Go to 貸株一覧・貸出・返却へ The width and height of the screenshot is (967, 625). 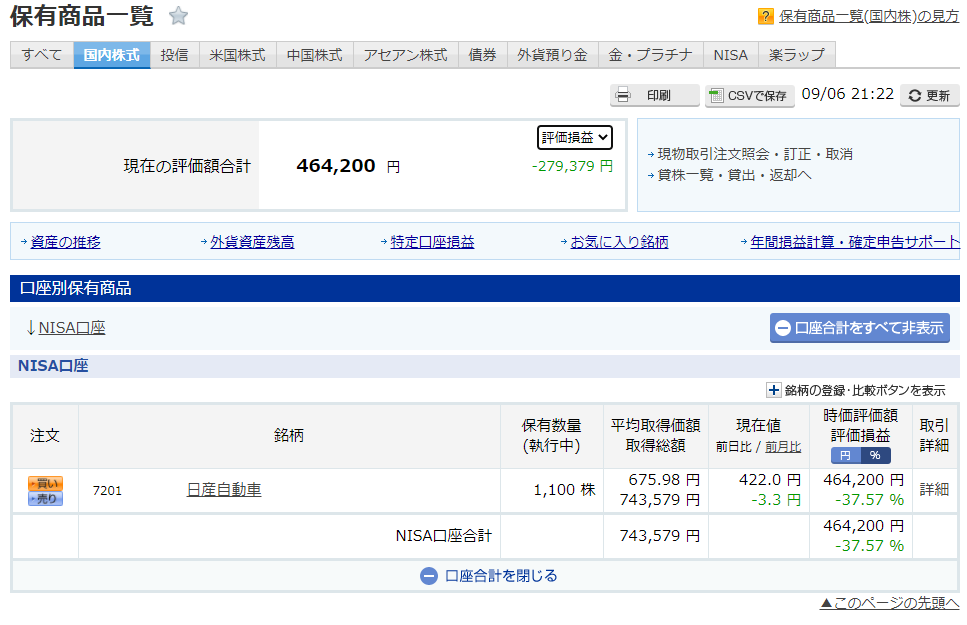(735, 175)
